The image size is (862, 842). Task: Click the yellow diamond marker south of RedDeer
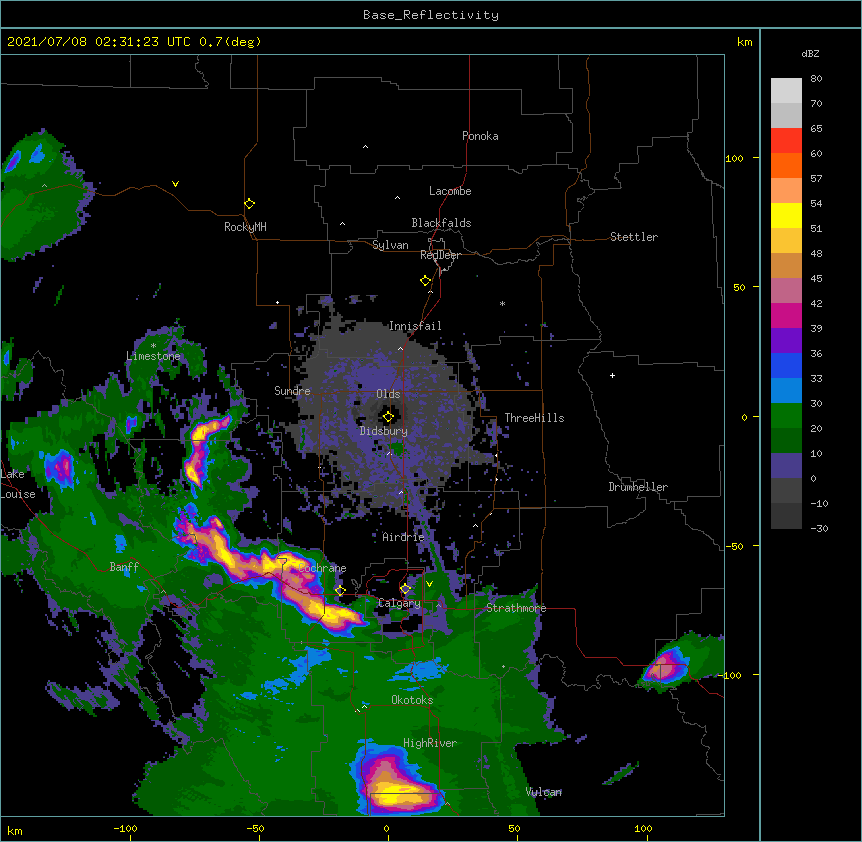(x=425, y=281)
